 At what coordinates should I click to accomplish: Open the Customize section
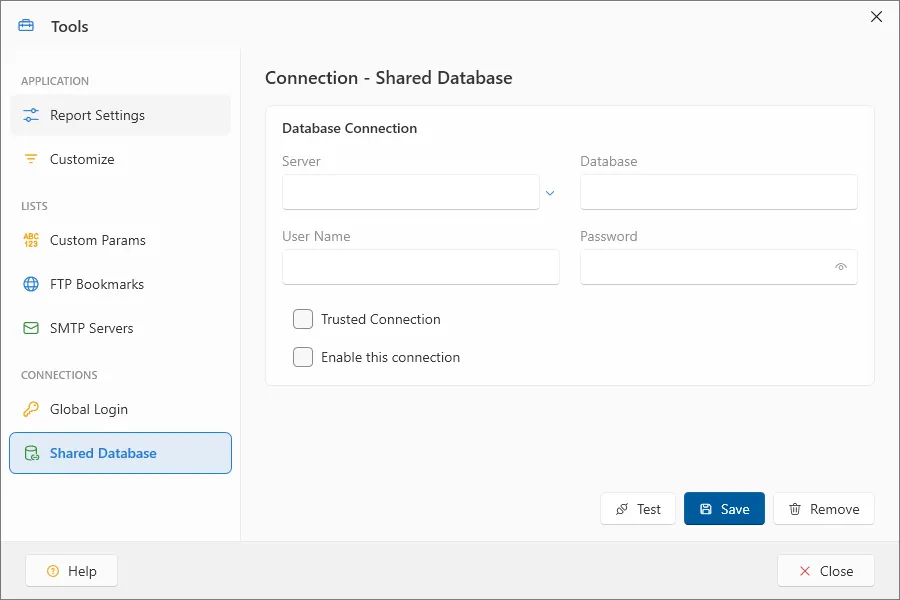point(121,159)
